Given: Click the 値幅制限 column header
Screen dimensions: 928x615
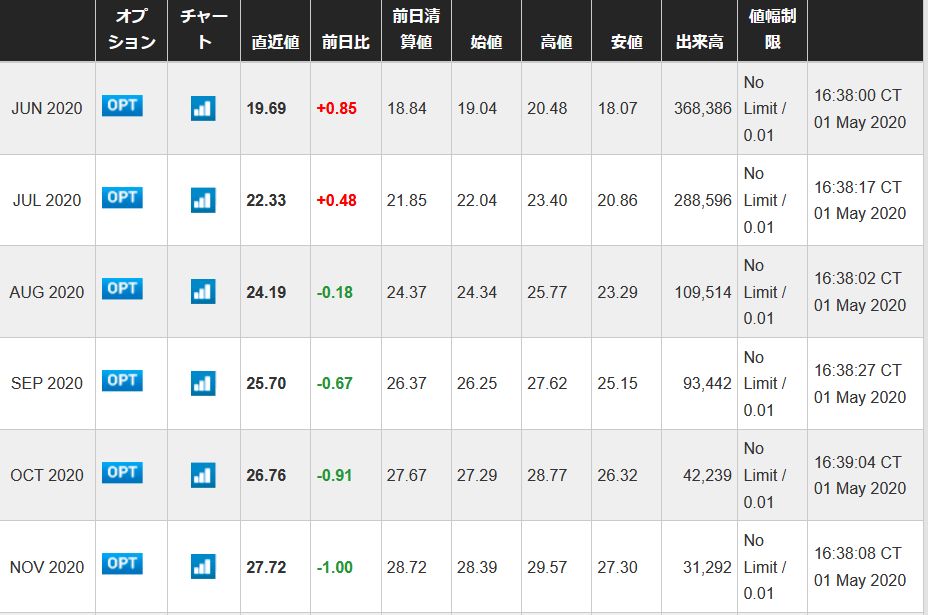Looking at the screenshot, I should (x=772, y=29).
